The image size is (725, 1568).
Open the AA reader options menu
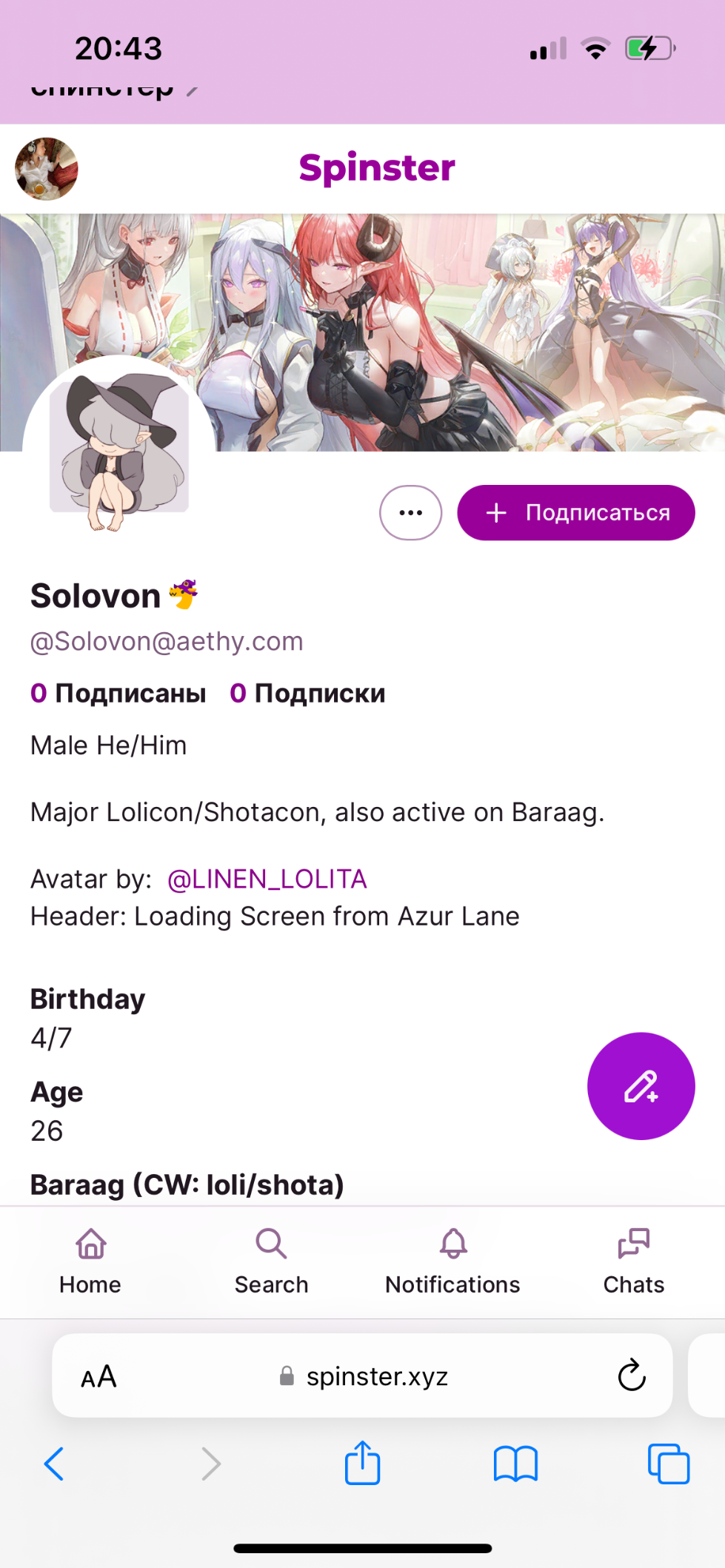pyautogui.click(x=98, y=1376)
